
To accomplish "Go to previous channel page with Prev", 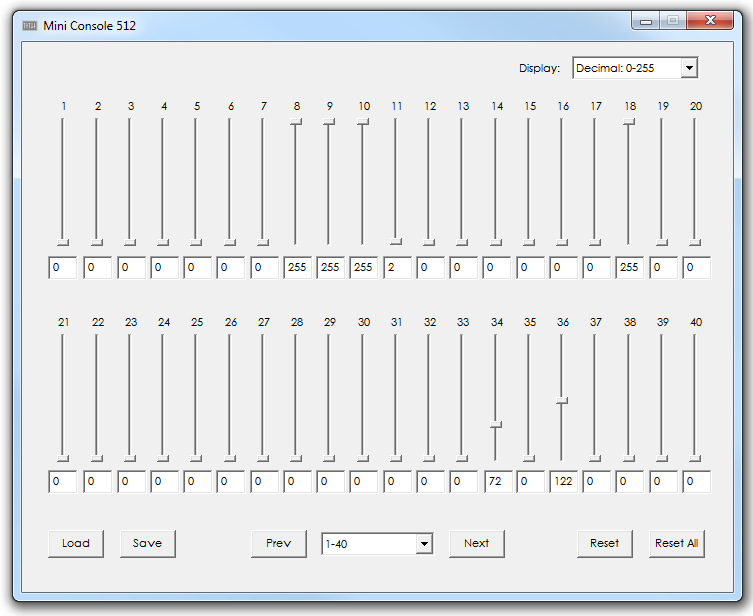I will coord(279,543).
